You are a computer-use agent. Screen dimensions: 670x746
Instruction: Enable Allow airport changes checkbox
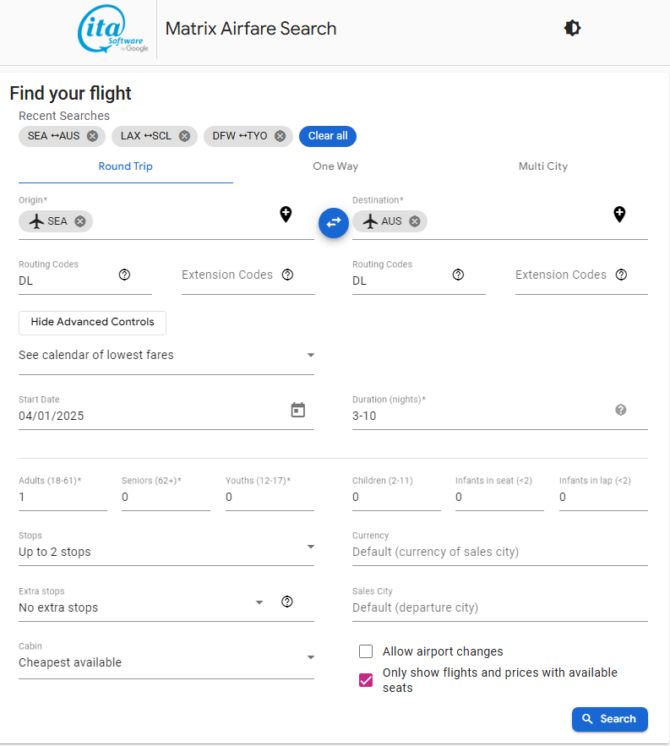point(365,651)
